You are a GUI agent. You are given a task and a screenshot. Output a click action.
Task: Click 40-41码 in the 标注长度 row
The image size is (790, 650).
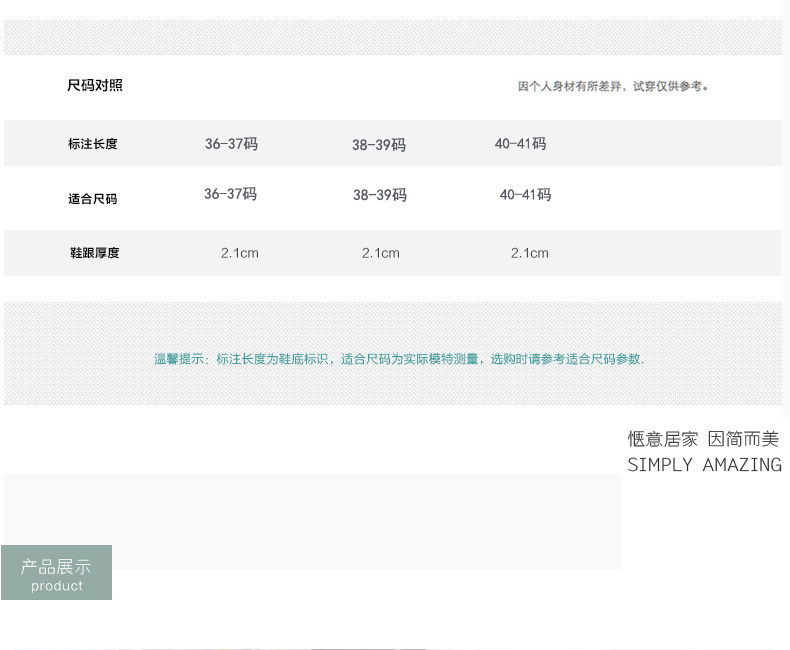tap(520, 144)
